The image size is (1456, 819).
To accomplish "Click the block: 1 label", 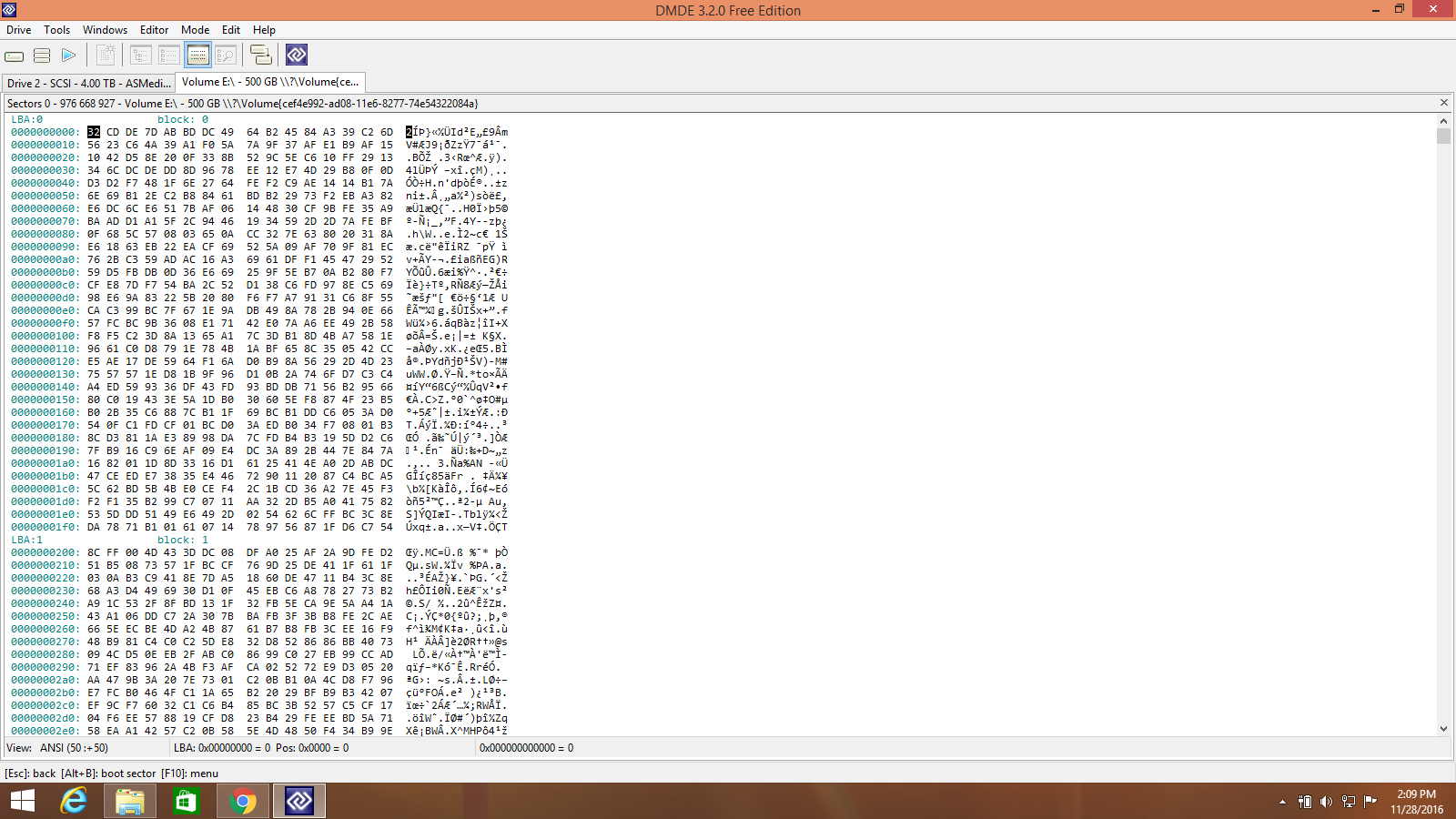I will (183, 540).
